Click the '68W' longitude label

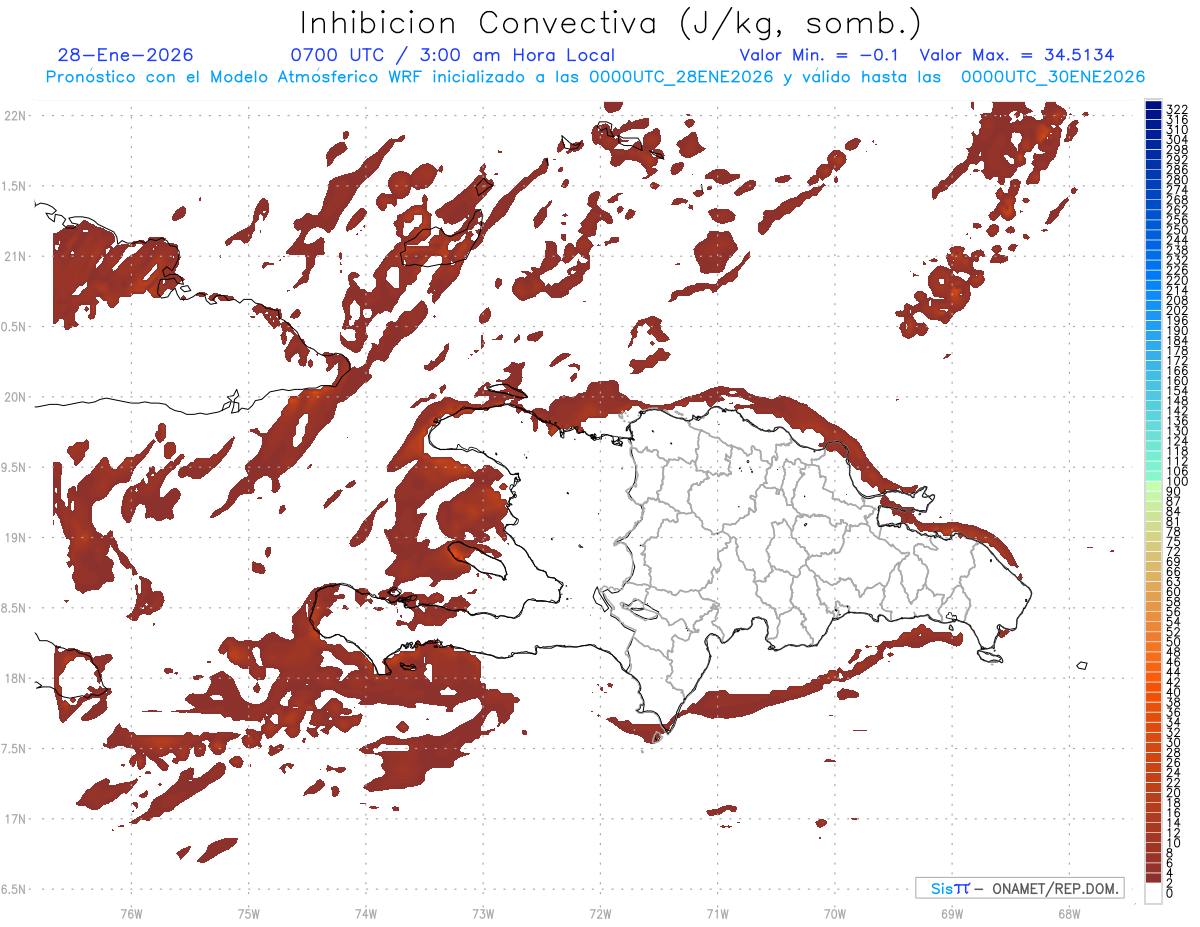pos(1068,913)
